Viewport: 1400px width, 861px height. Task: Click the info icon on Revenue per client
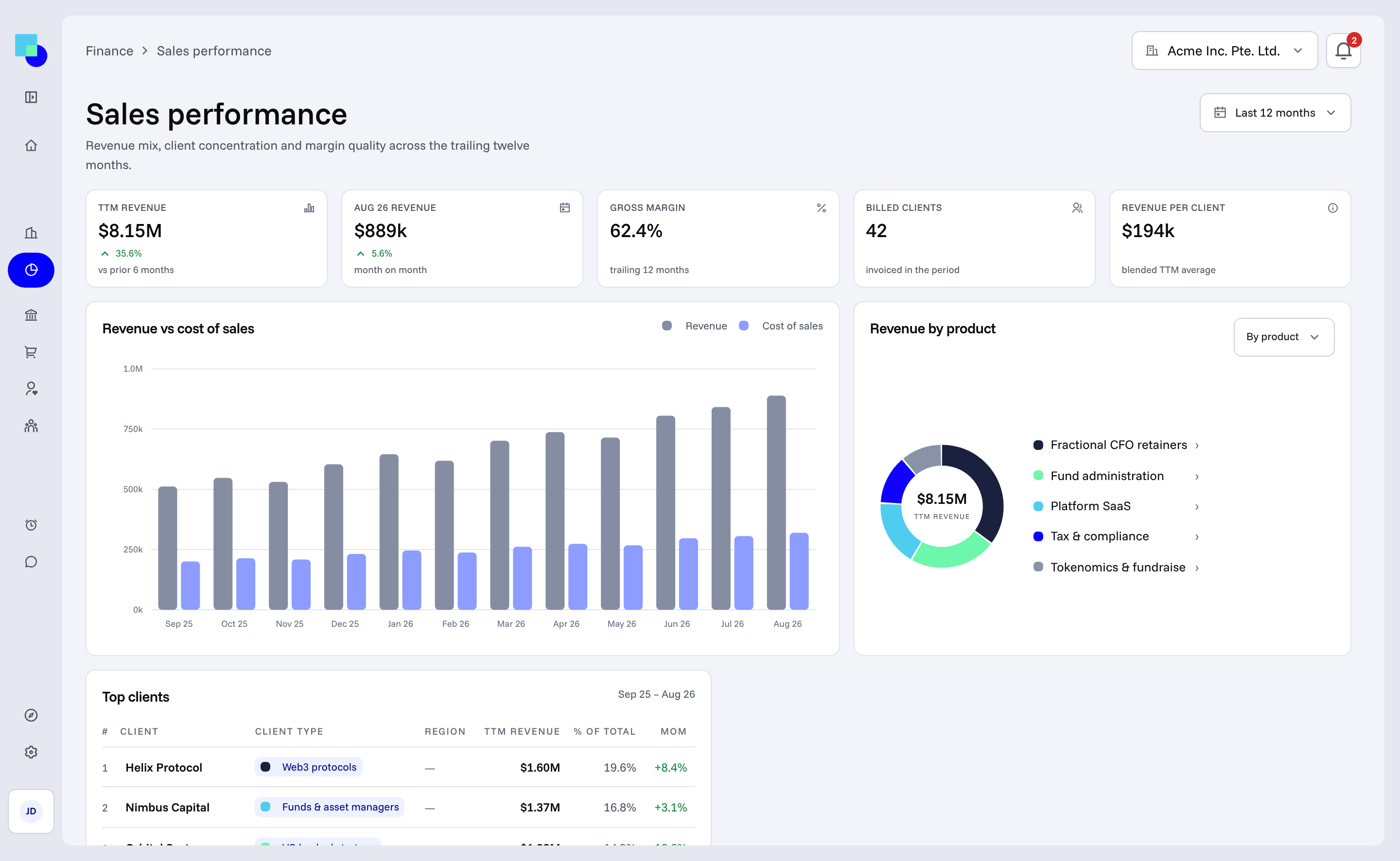click(x=1333, y=208)
